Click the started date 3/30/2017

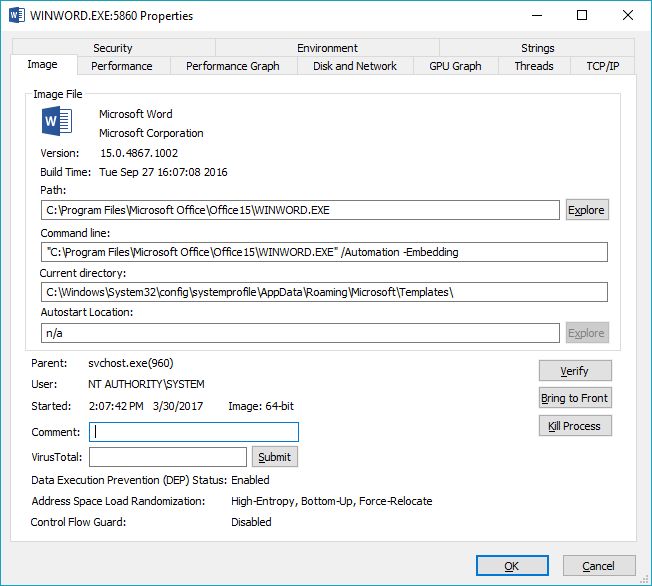[x=178, y=406]
